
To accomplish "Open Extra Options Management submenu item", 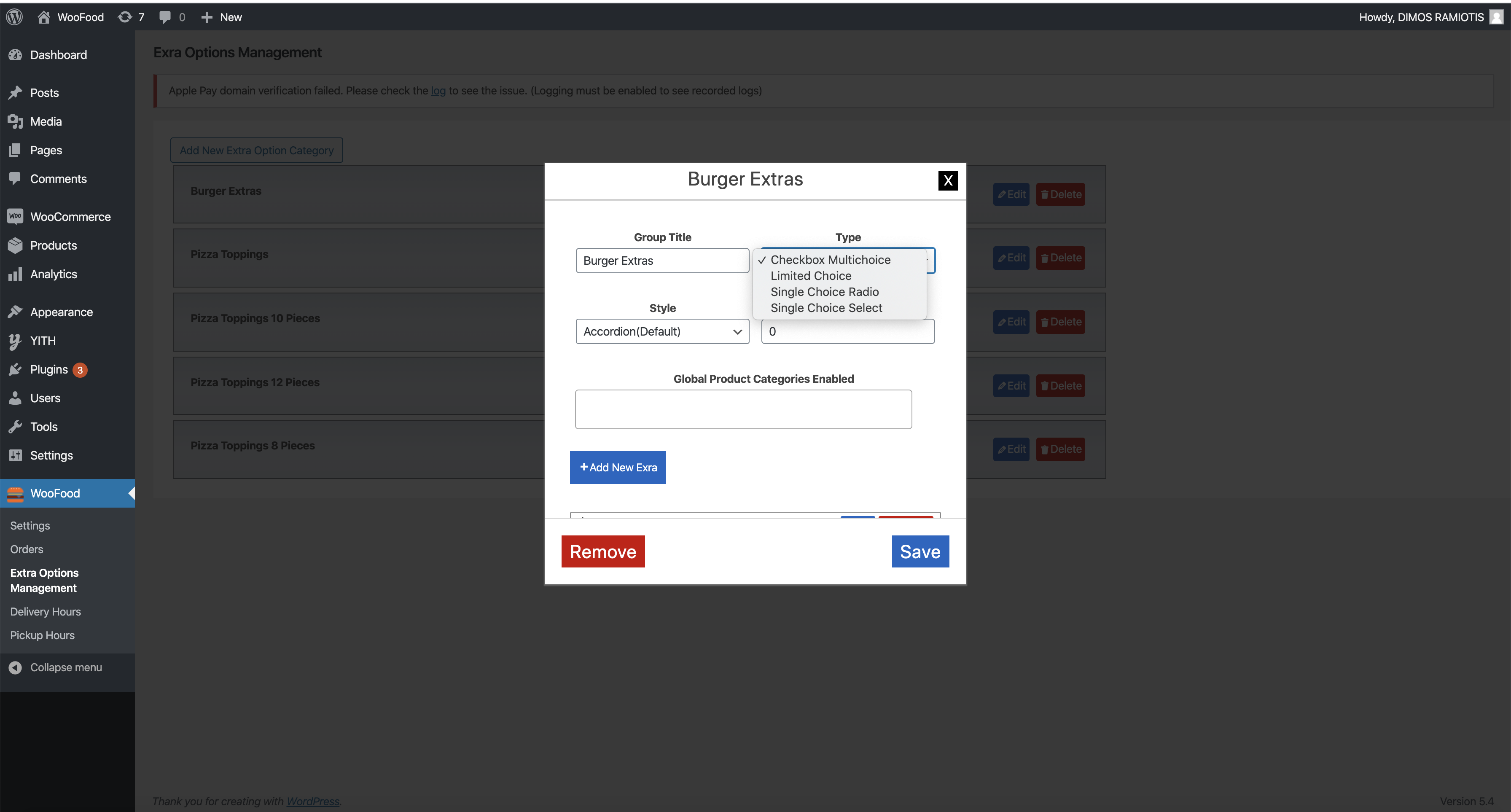I will point(44,580).
